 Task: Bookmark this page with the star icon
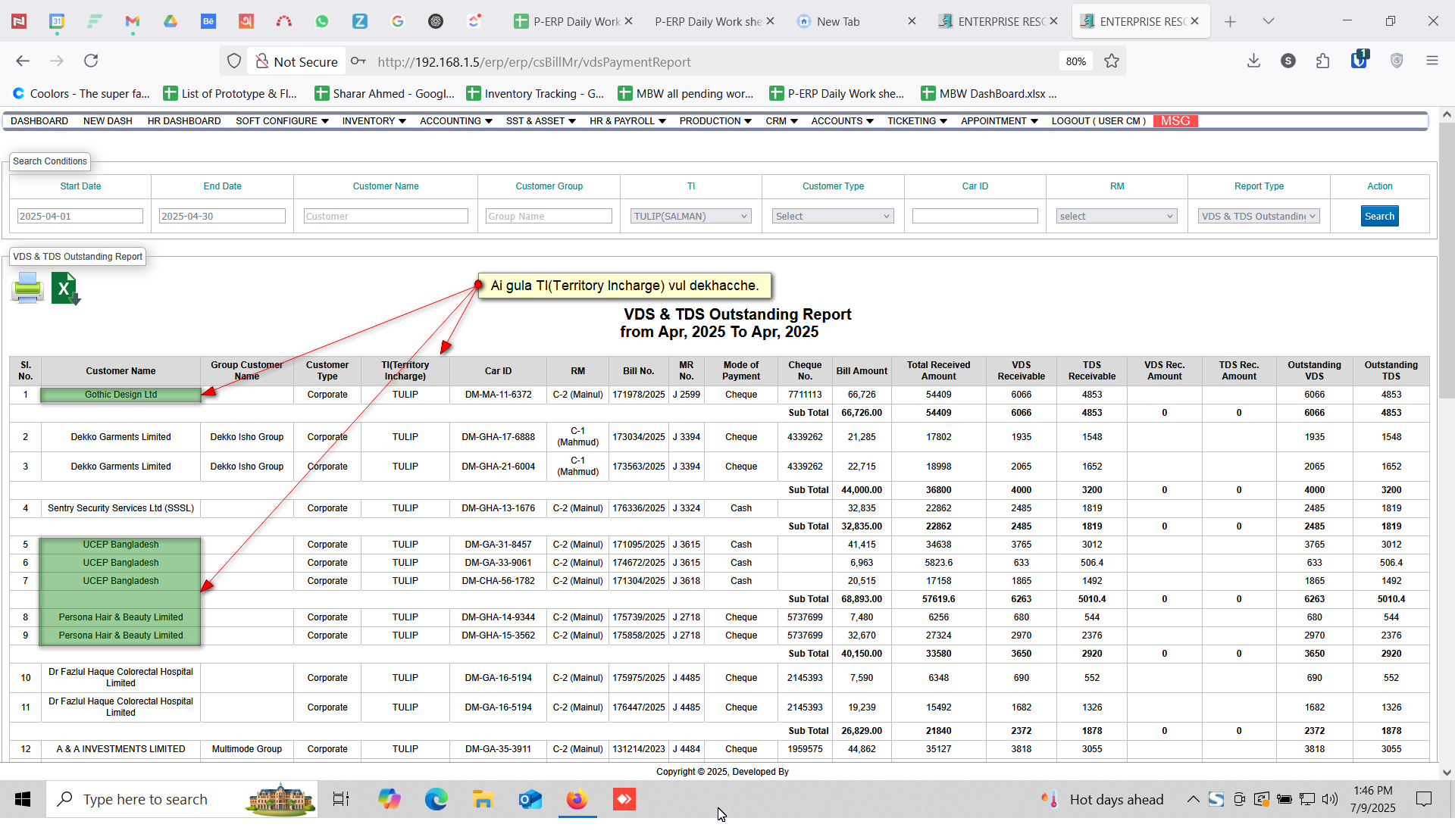pos(1111,61)
